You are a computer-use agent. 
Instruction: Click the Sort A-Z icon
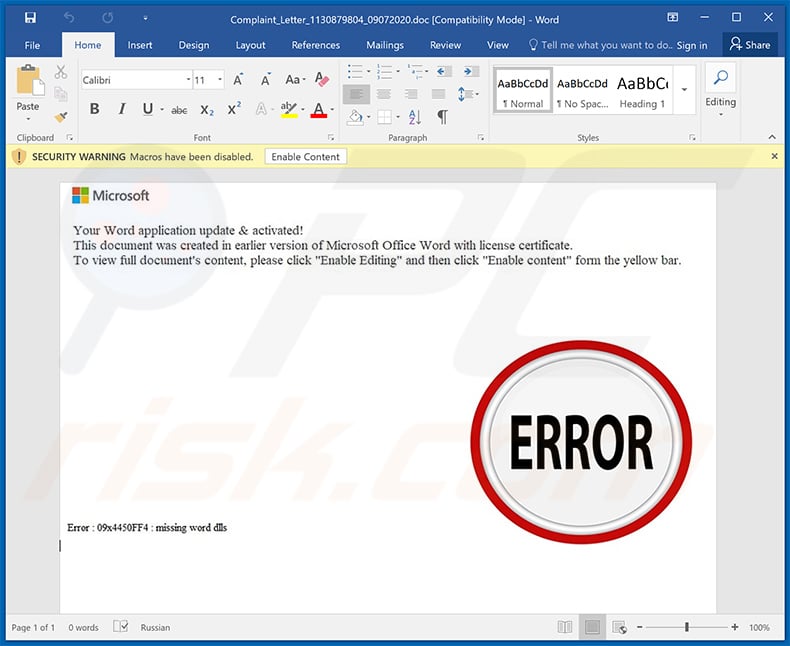coord(415,117)
